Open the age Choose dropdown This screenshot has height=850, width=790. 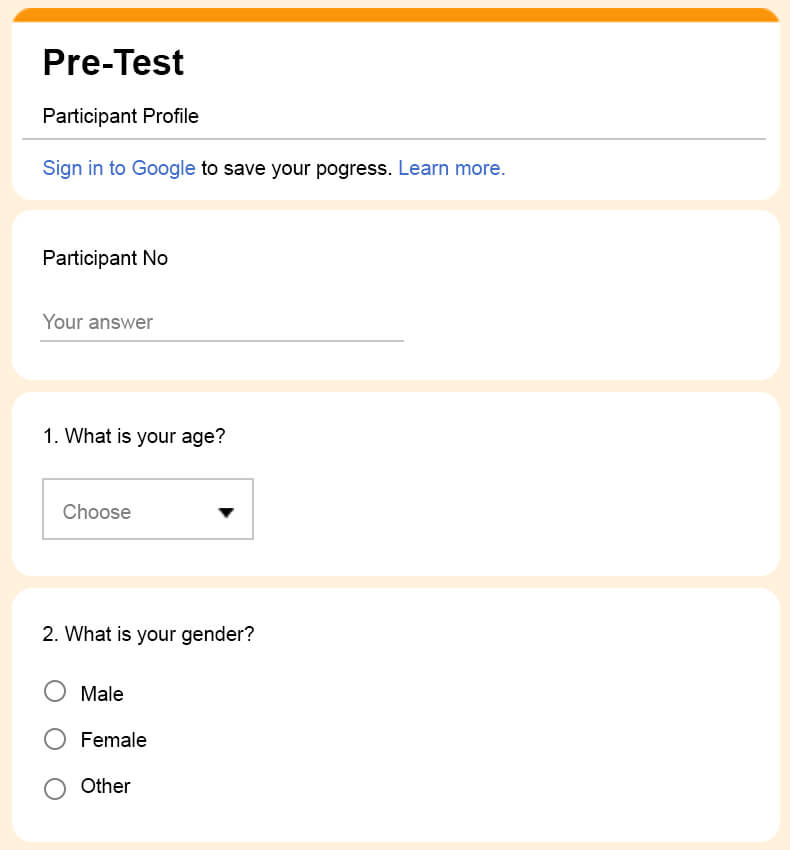147,509
